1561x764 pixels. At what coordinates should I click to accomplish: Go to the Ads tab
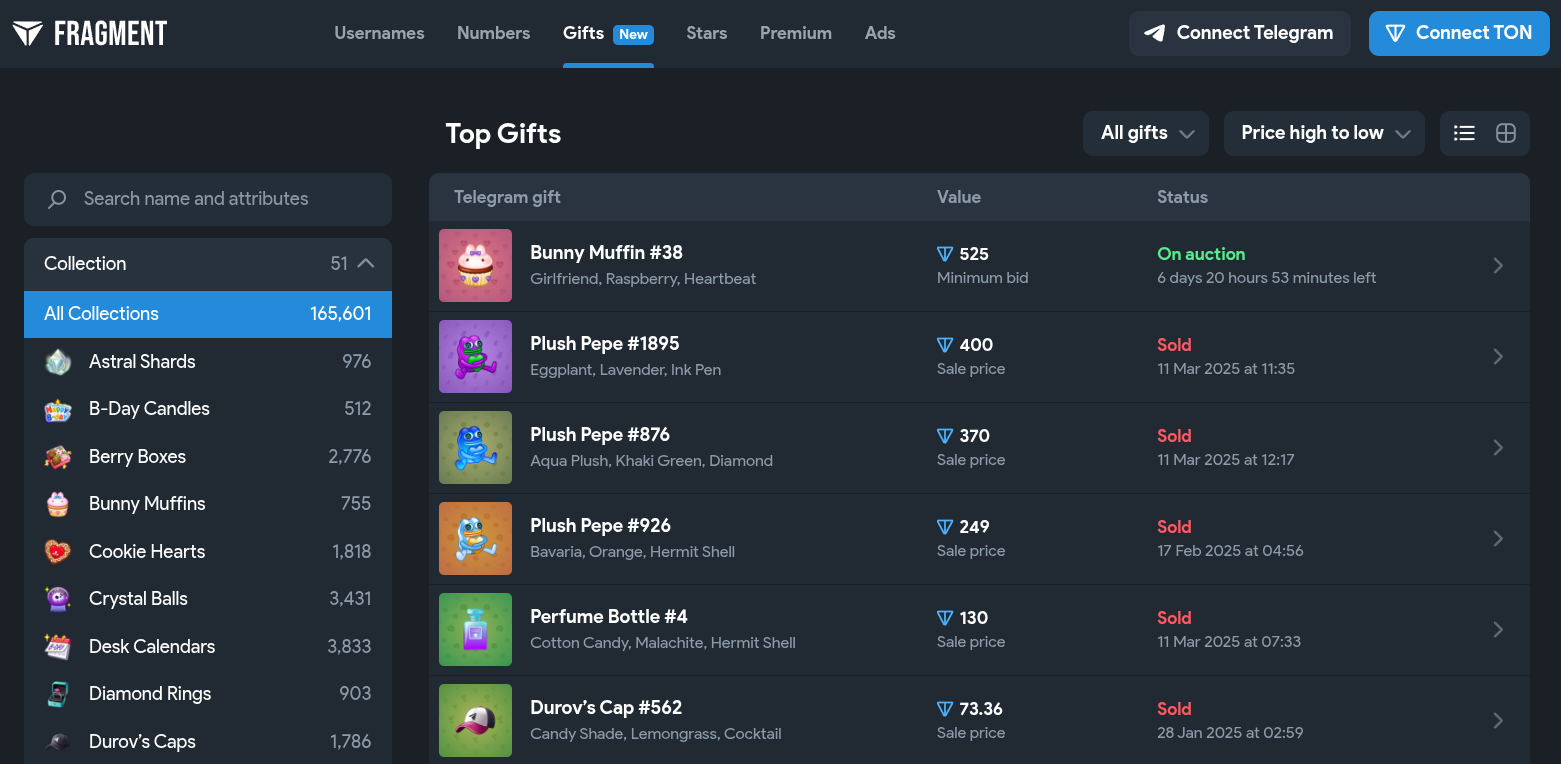click(x=880, y=33)
